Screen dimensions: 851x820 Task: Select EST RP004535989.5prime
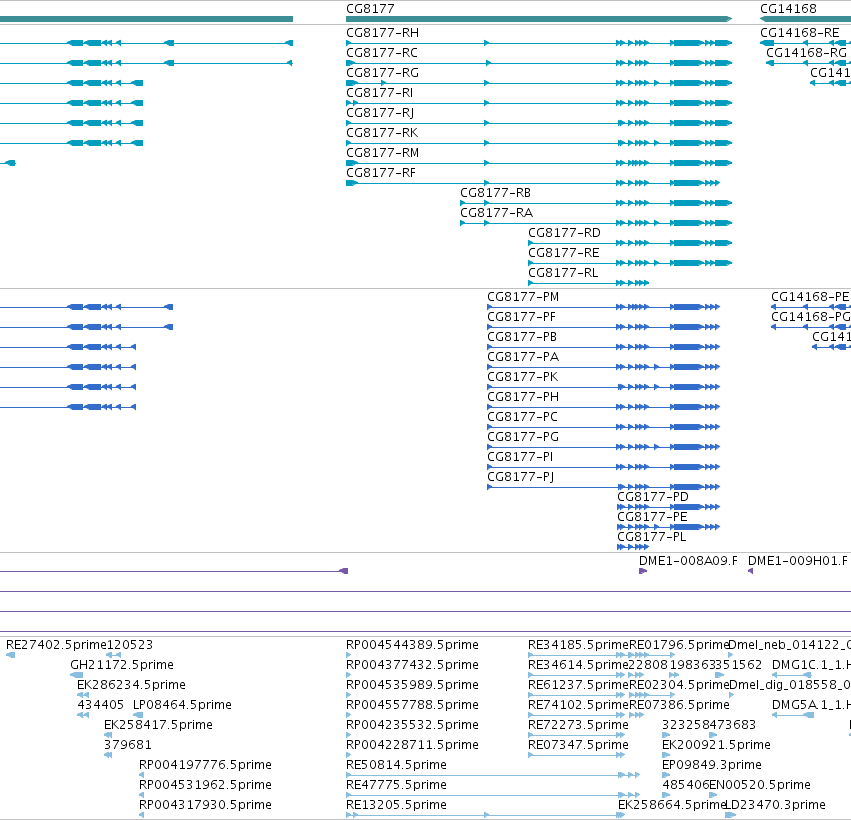pos(412,685)
